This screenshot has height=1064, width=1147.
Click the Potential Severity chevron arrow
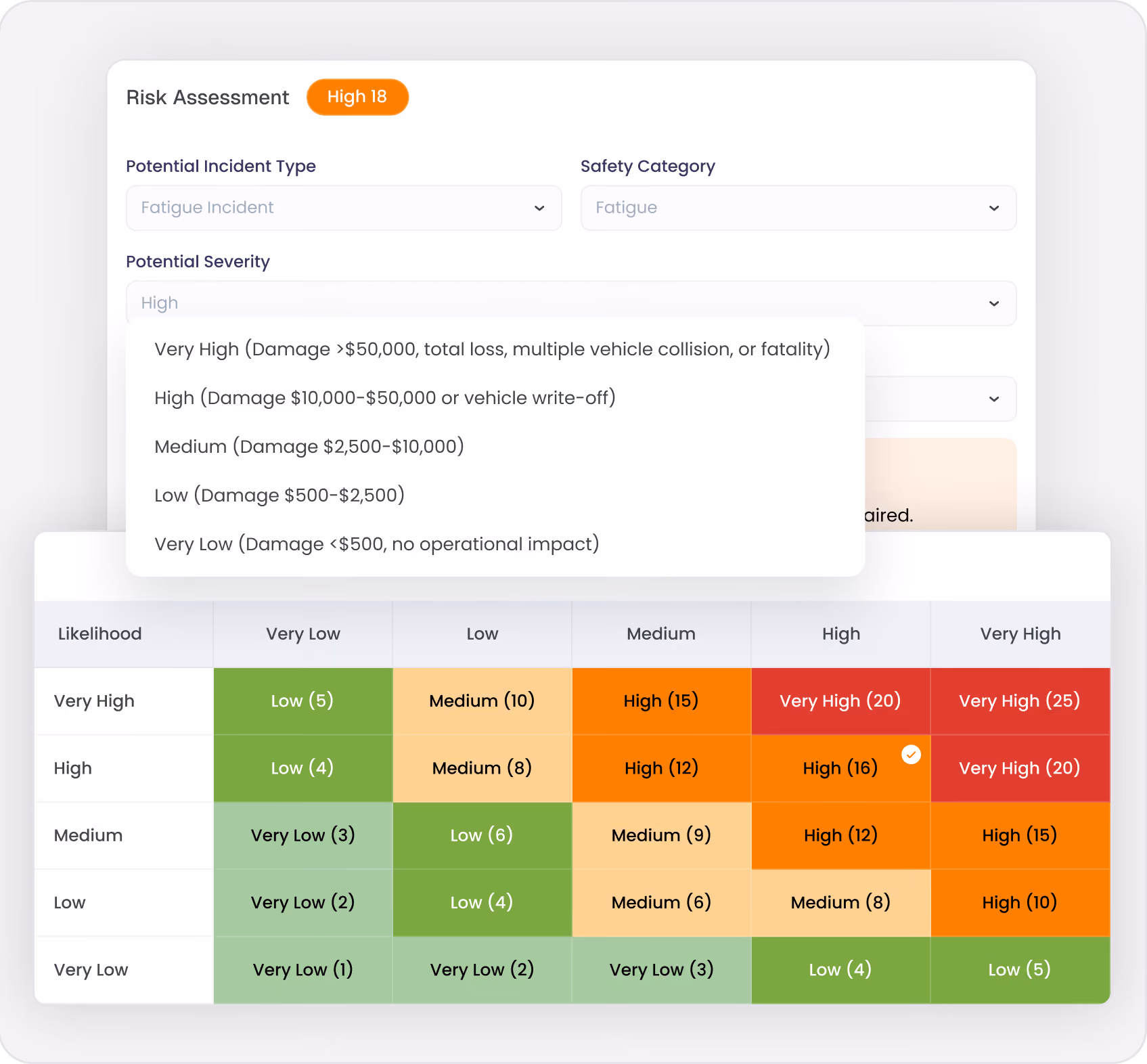[994, 303]
